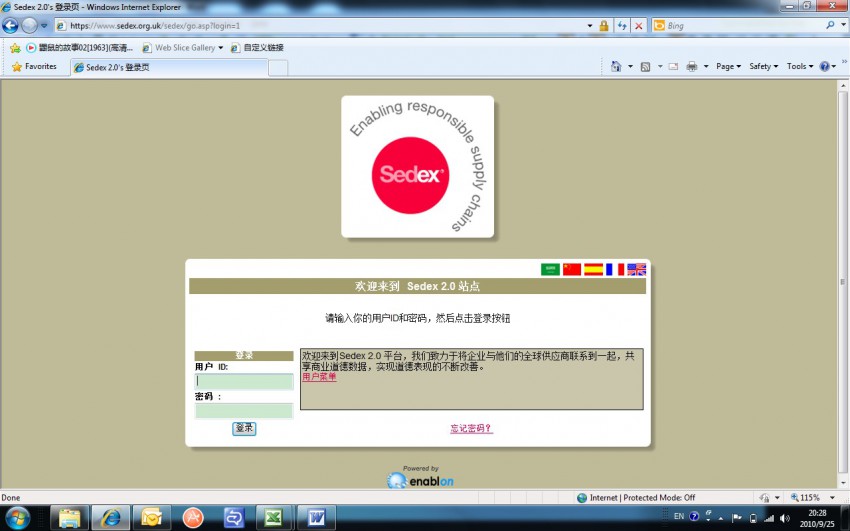This screenshot has height=531, width=850.
Task: Click the Sedex logo image
Action: tap(417, 166)
